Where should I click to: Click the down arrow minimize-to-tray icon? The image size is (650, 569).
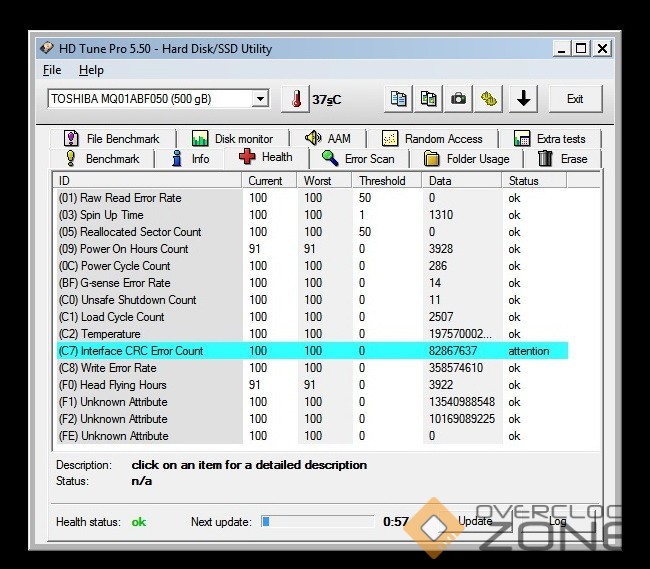coord(524,99)
